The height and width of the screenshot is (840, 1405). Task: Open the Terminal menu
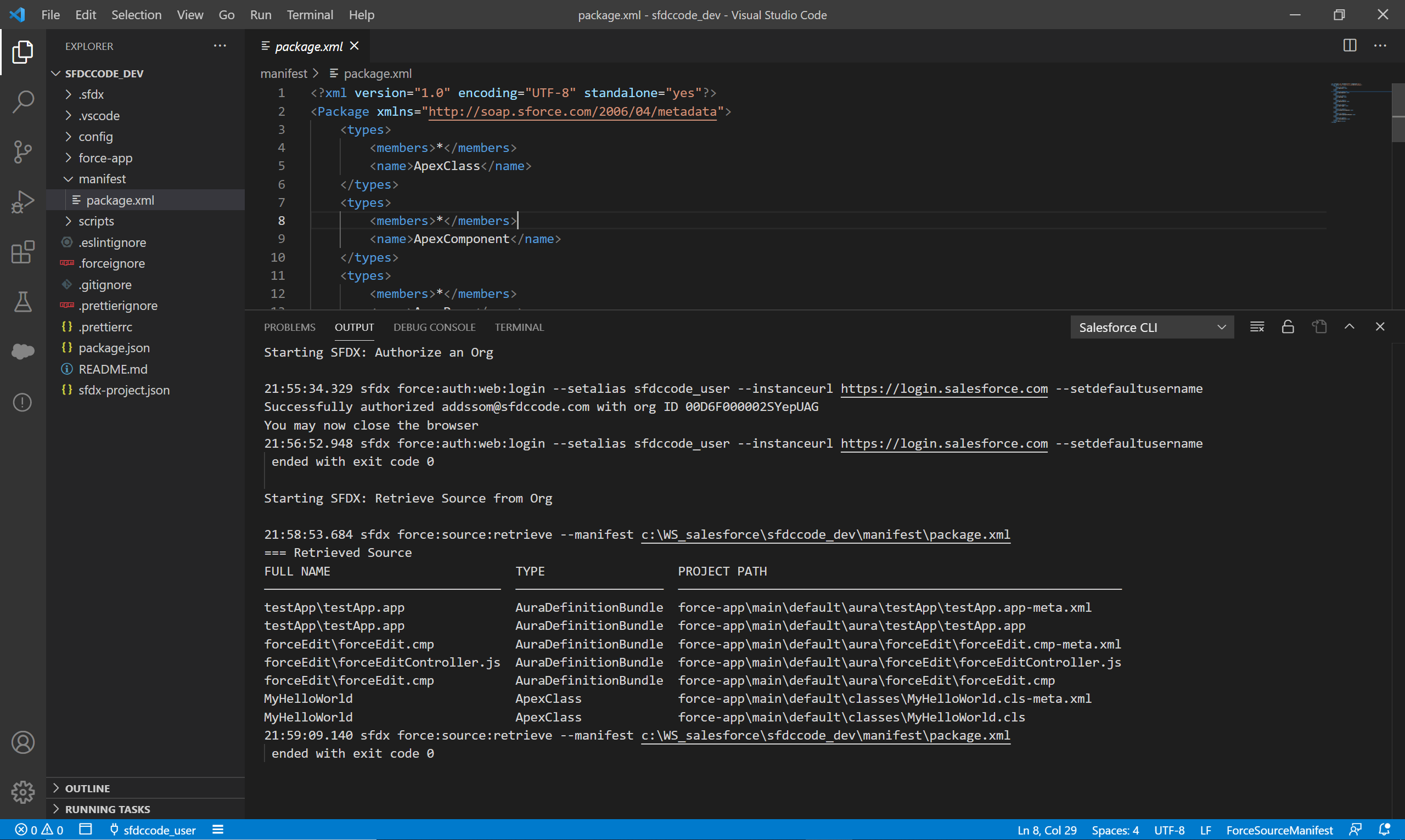309,15
